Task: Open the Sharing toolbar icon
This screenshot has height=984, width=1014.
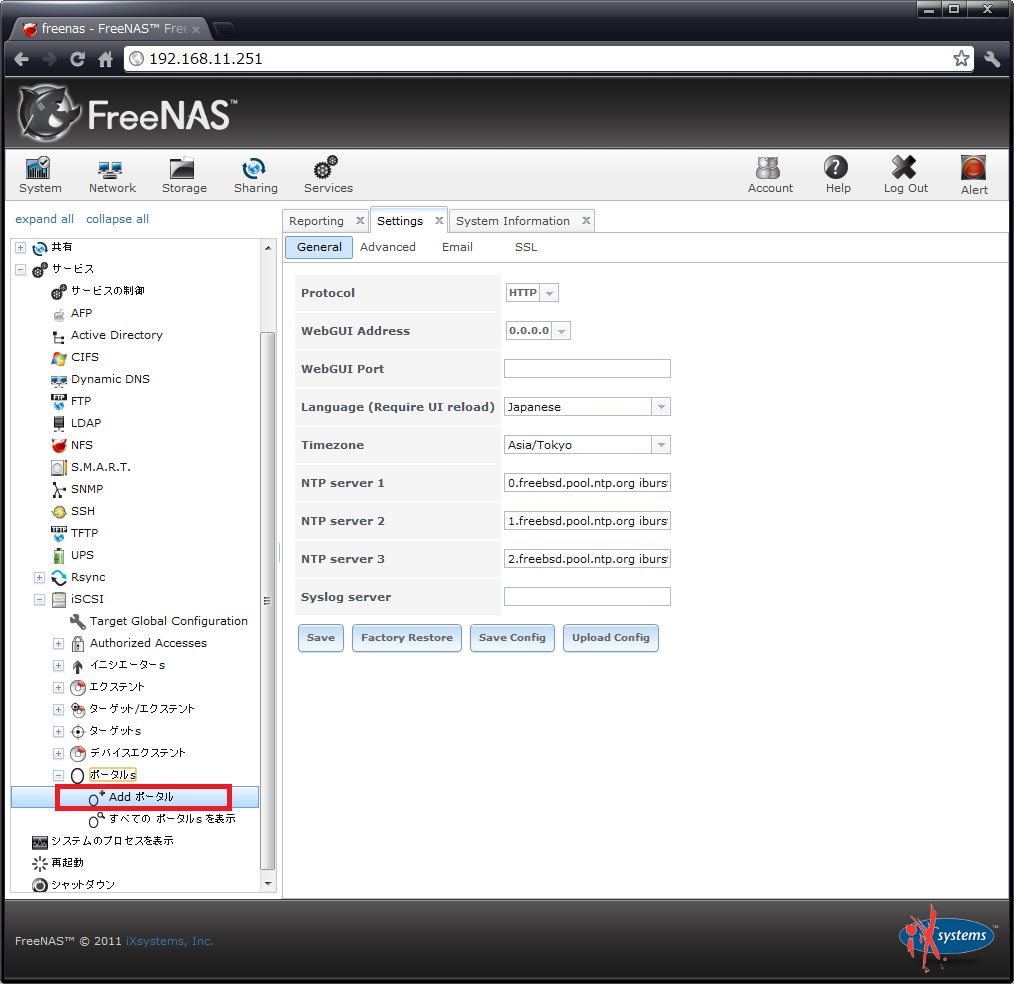Action: pyautogui.click(x=255, y=175)
